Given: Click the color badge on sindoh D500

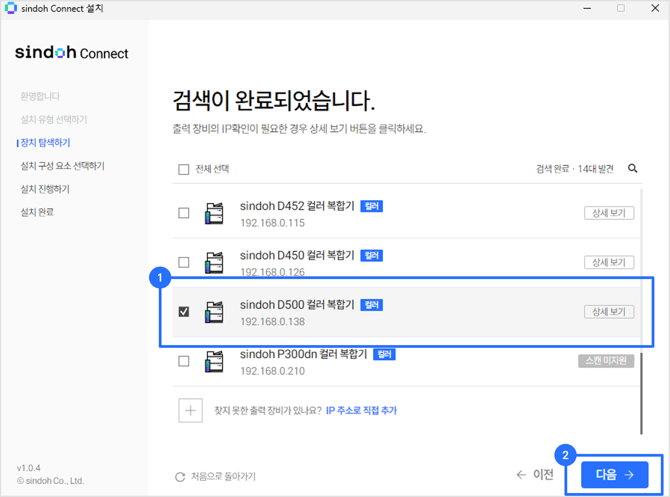Looking at the screenshot, I should pyautogui.click(x=372, y=305).
